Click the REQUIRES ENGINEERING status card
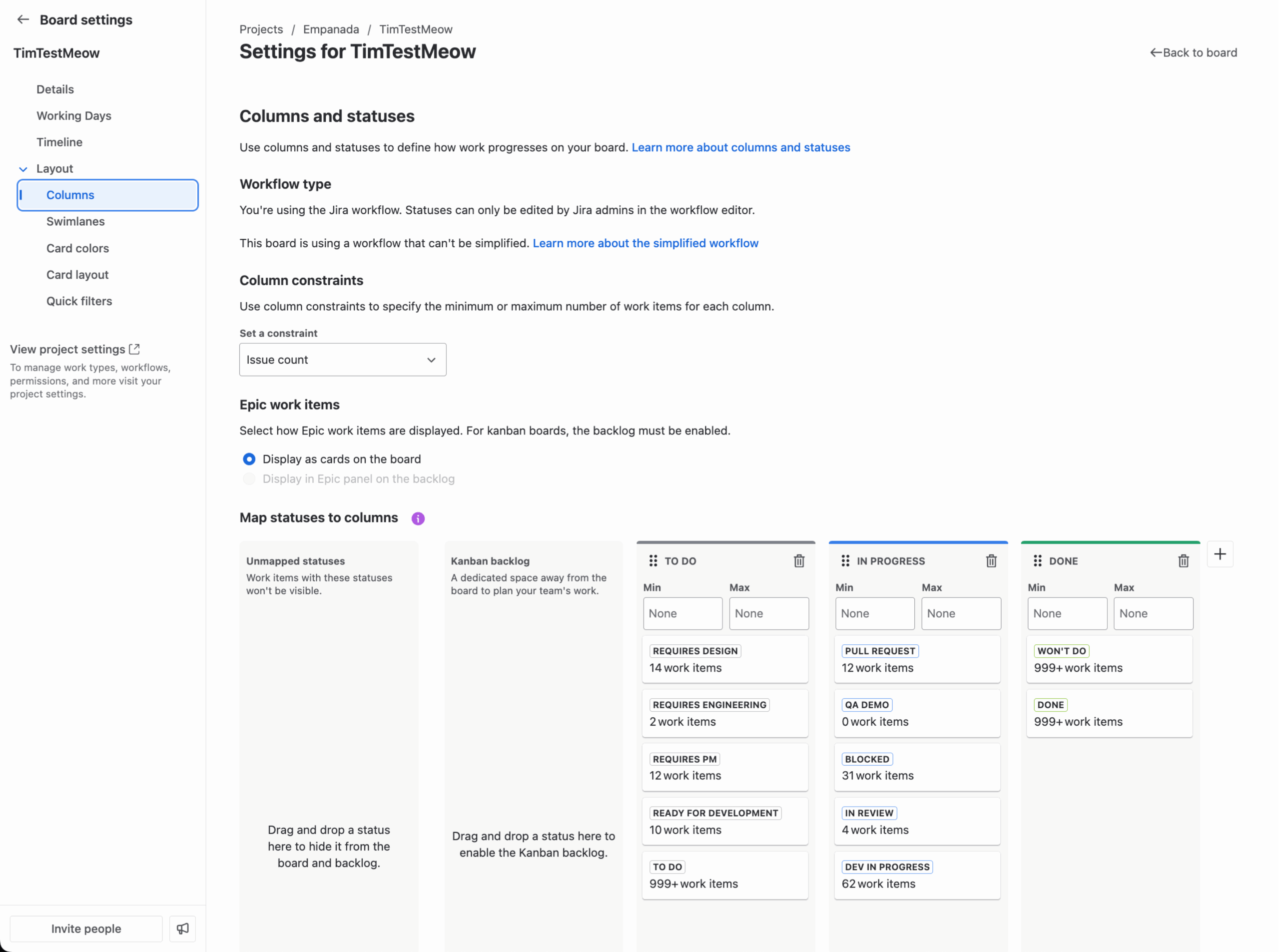Viewport: 1279px width, 952px height. pos(725,713)
